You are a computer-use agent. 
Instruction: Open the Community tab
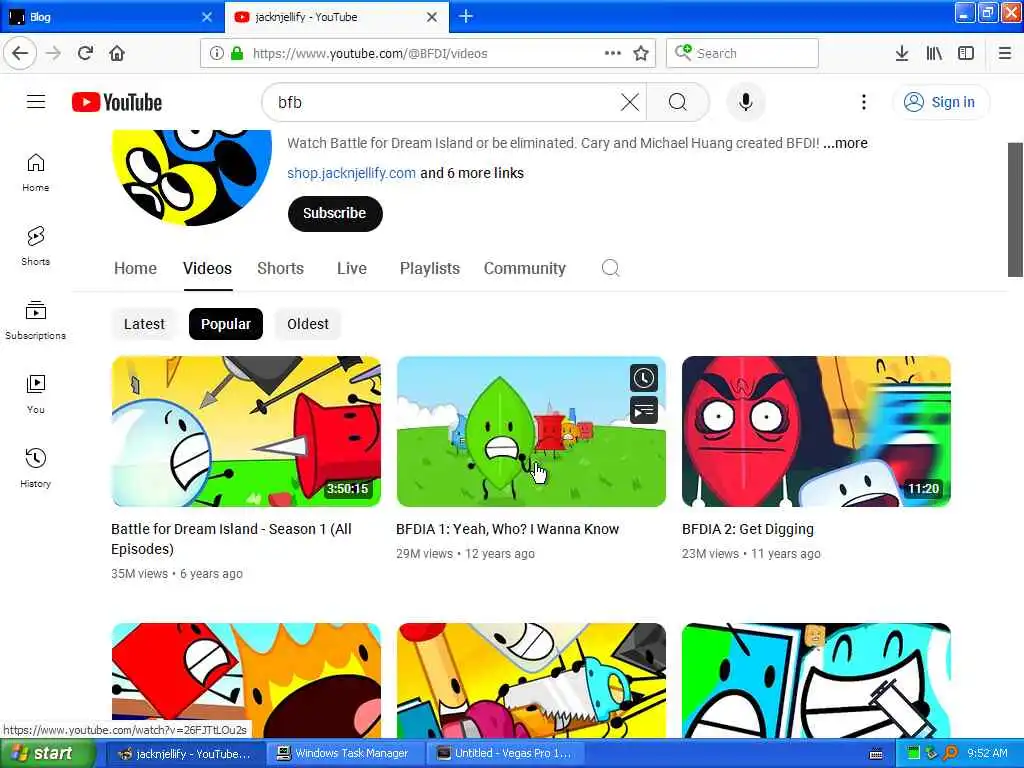pos(524,268)
